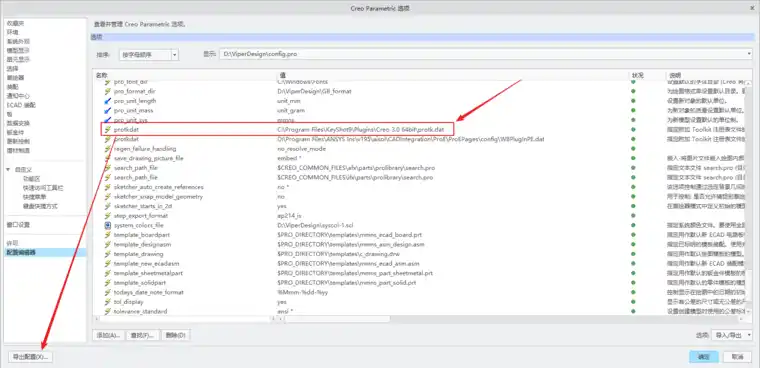Click the lightning icon beside pro_format_dir
The width and height of the screenshot is (760, 368).
[108, 91]
